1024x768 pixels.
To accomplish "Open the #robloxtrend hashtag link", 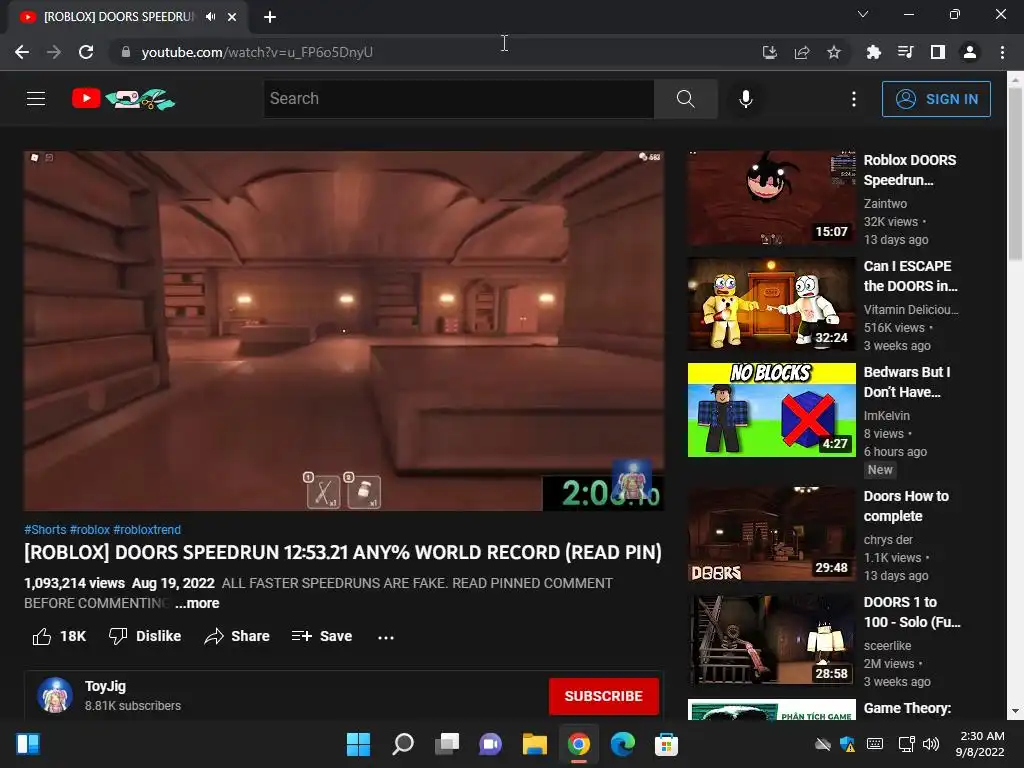I will pyautogui.click(x=147, y=530).
